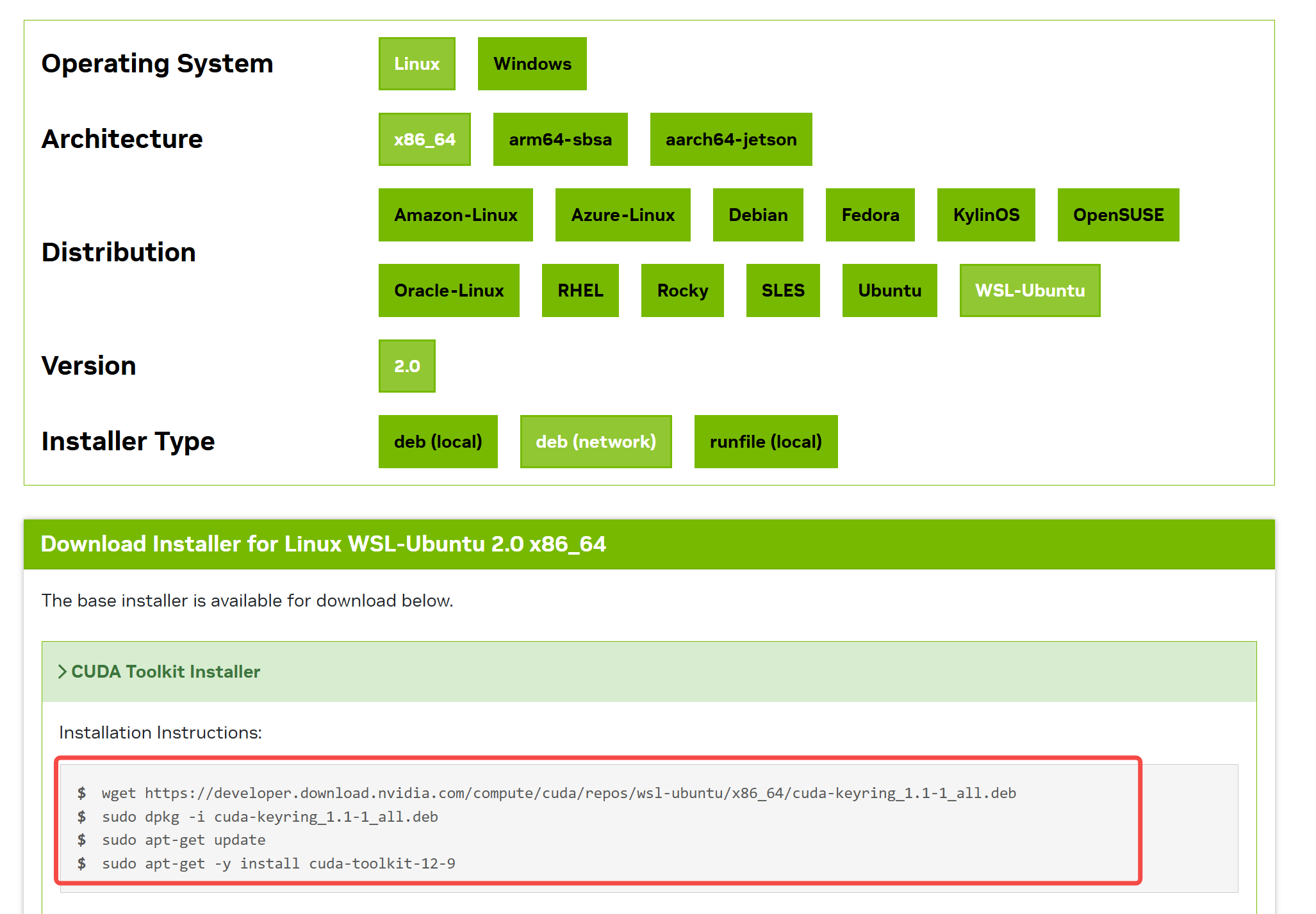Click the Azure-Linux distribution button
Image resolution: width=1316 pixels, height=914 pixels.
(623, 215)
